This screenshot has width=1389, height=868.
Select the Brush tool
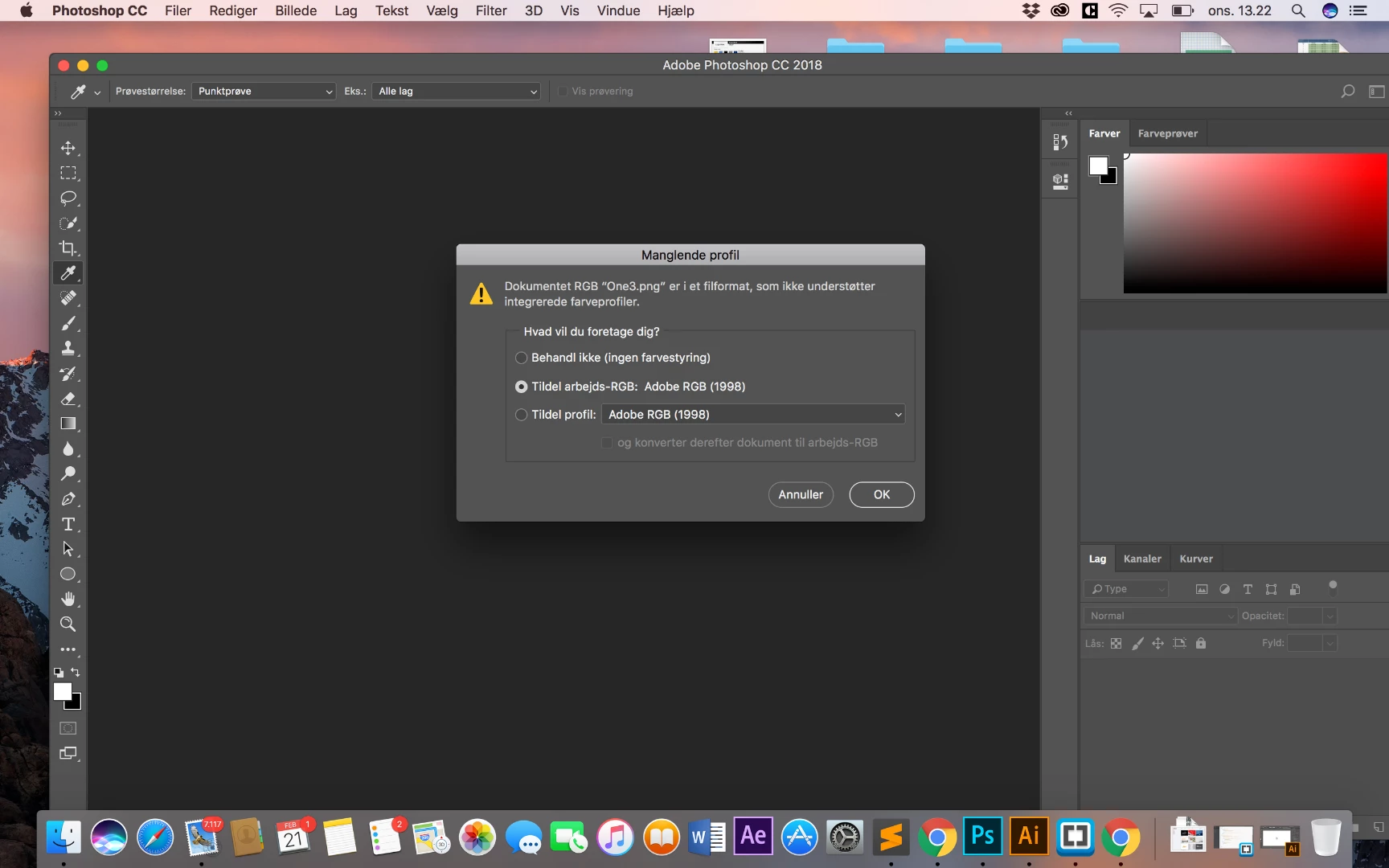[68, 323]
